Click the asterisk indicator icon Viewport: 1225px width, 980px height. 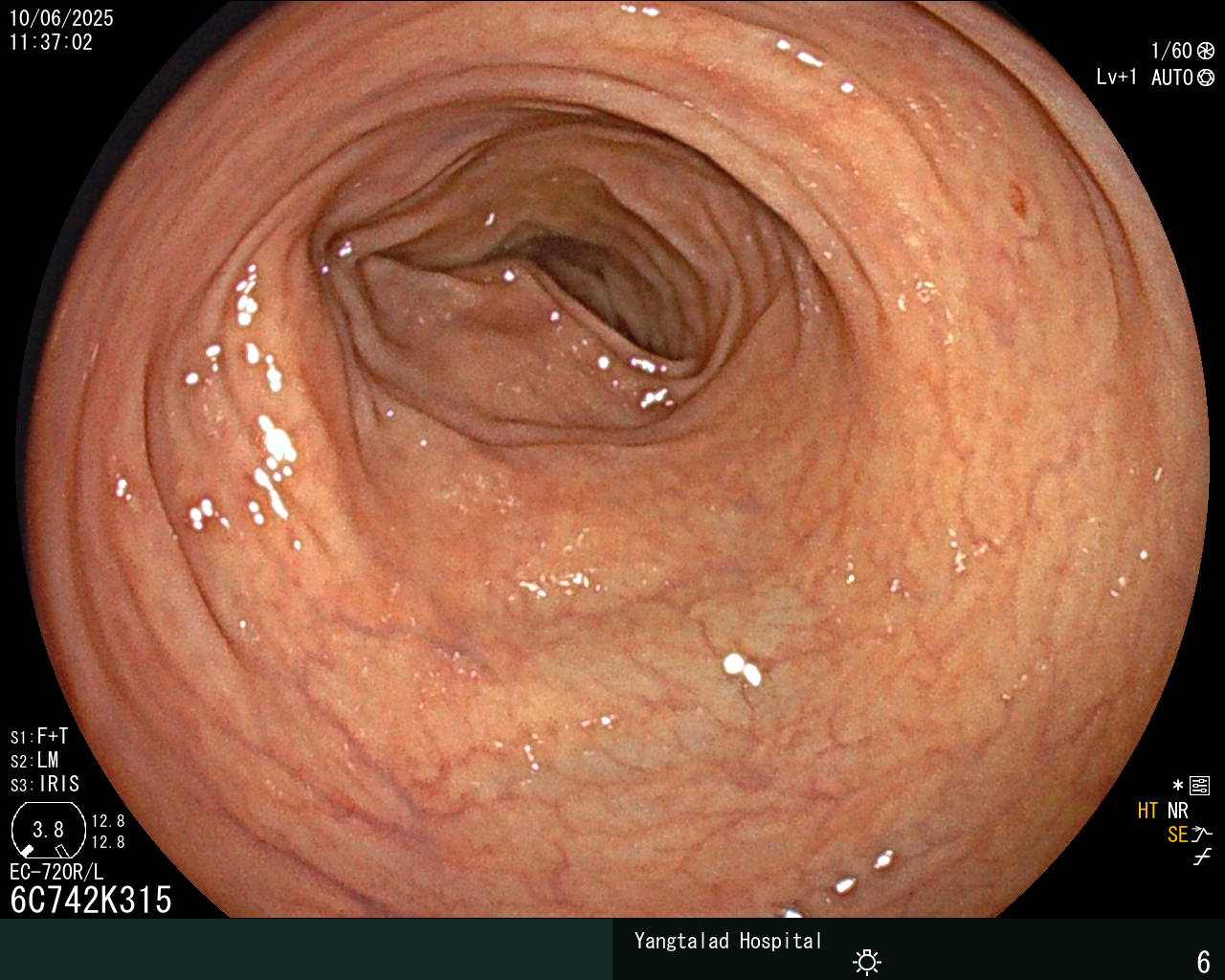[1178, 785]
